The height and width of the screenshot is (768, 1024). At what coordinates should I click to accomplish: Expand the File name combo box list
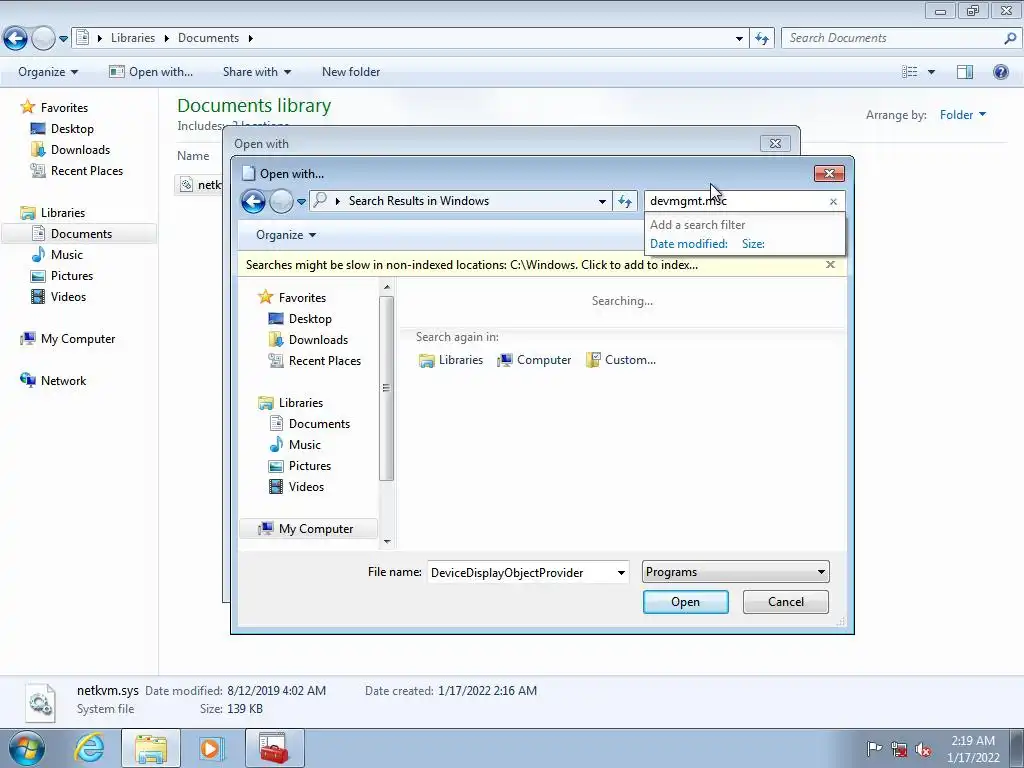tap(621, 573)
